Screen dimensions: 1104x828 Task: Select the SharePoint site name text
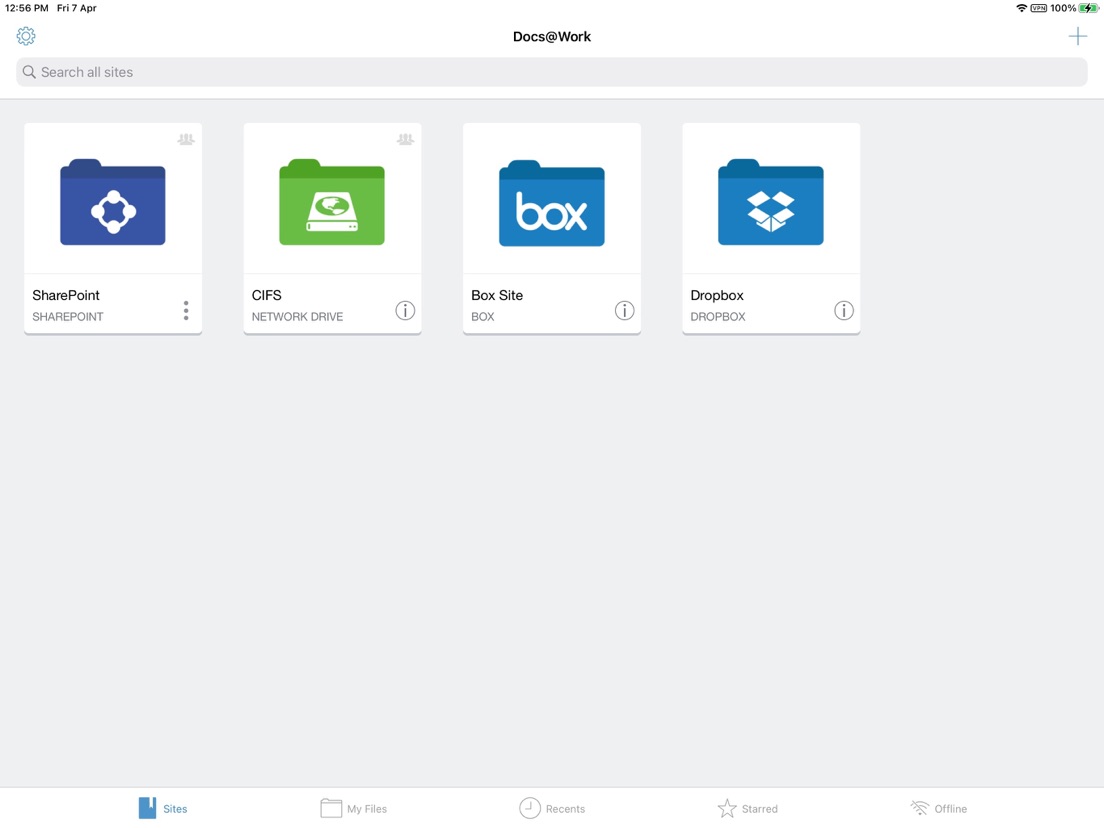[66, 295]
